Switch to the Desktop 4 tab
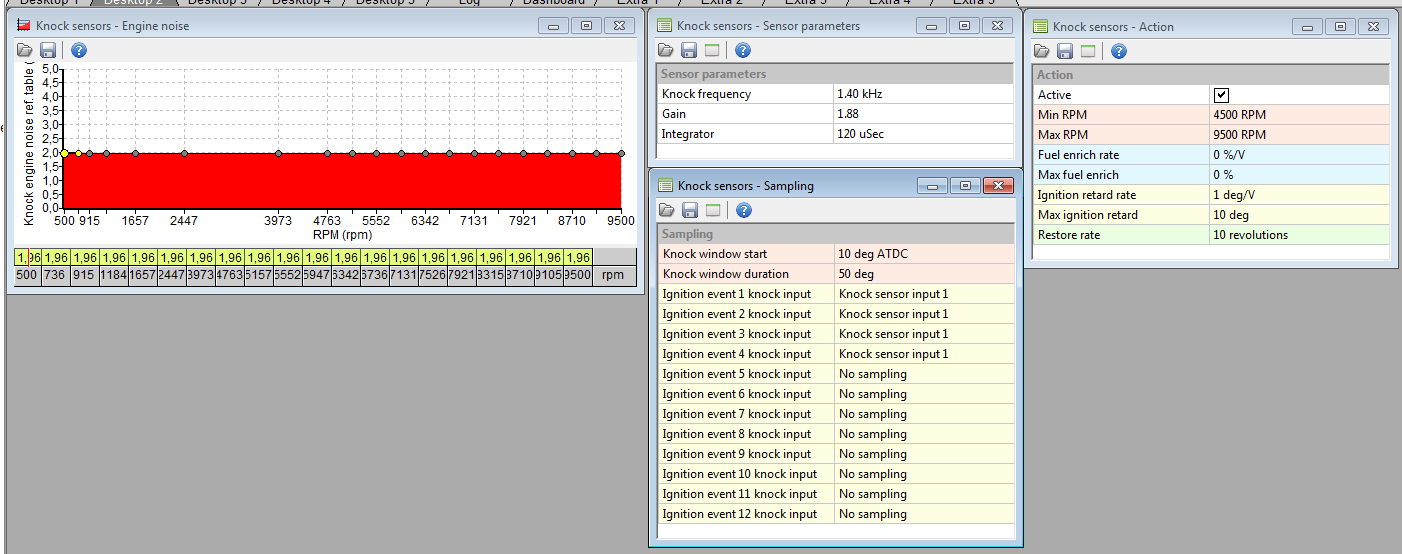 tap(301, 3)
